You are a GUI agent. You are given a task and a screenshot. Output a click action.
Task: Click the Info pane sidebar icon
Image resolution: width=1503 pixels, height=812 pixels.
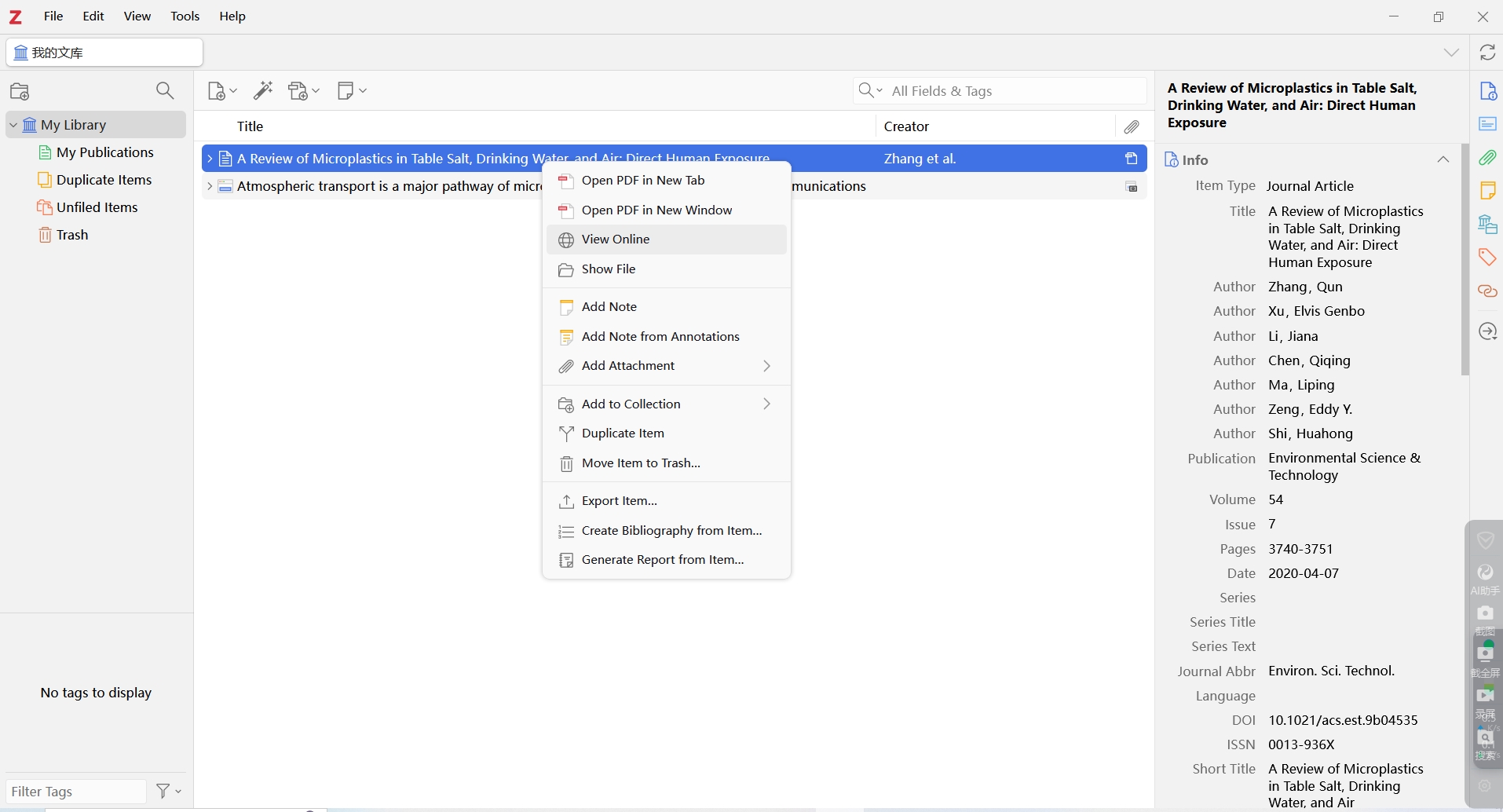(1488, 91)
